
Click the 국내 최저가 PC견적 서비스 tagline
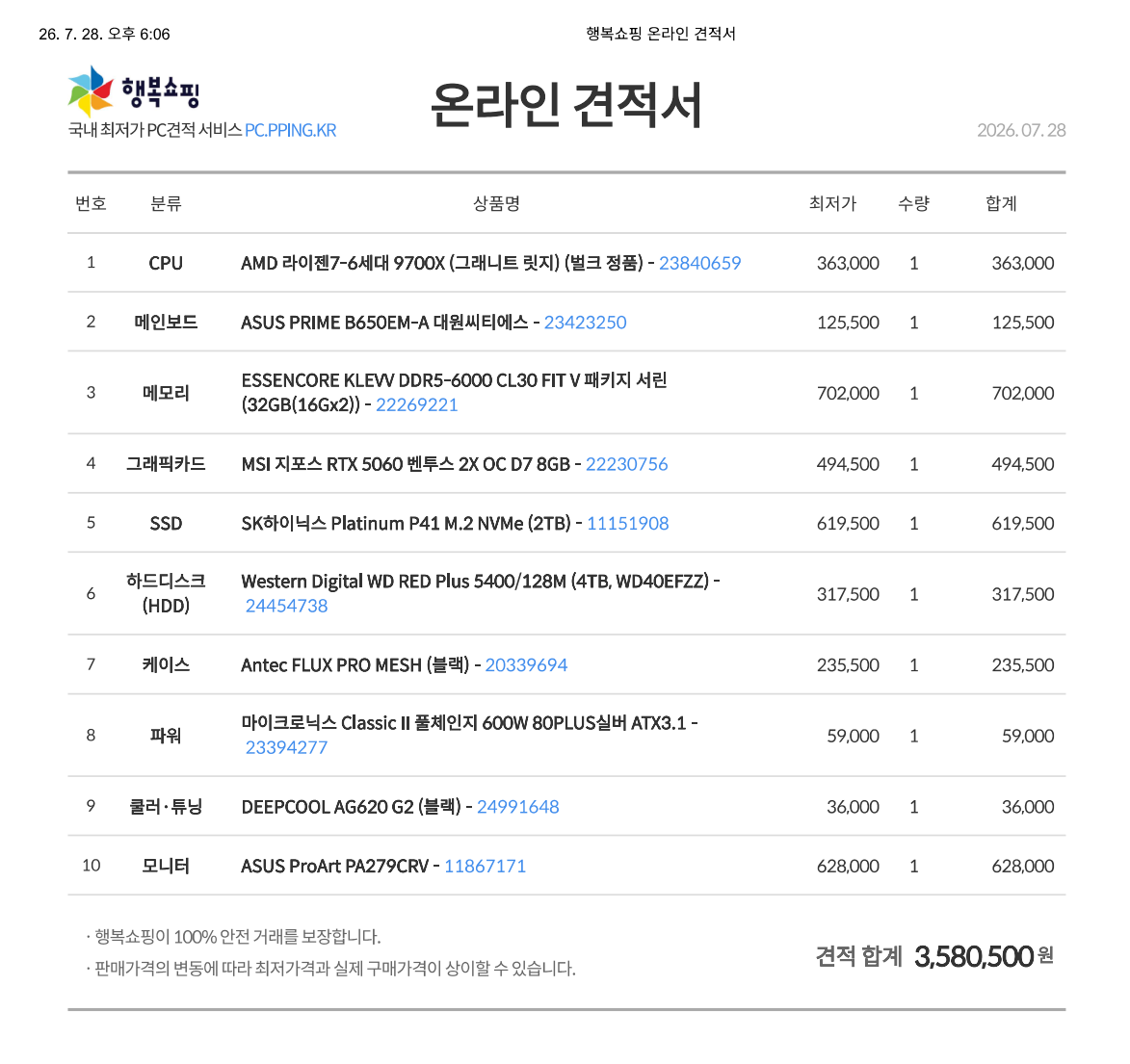(x=155, y=130)
